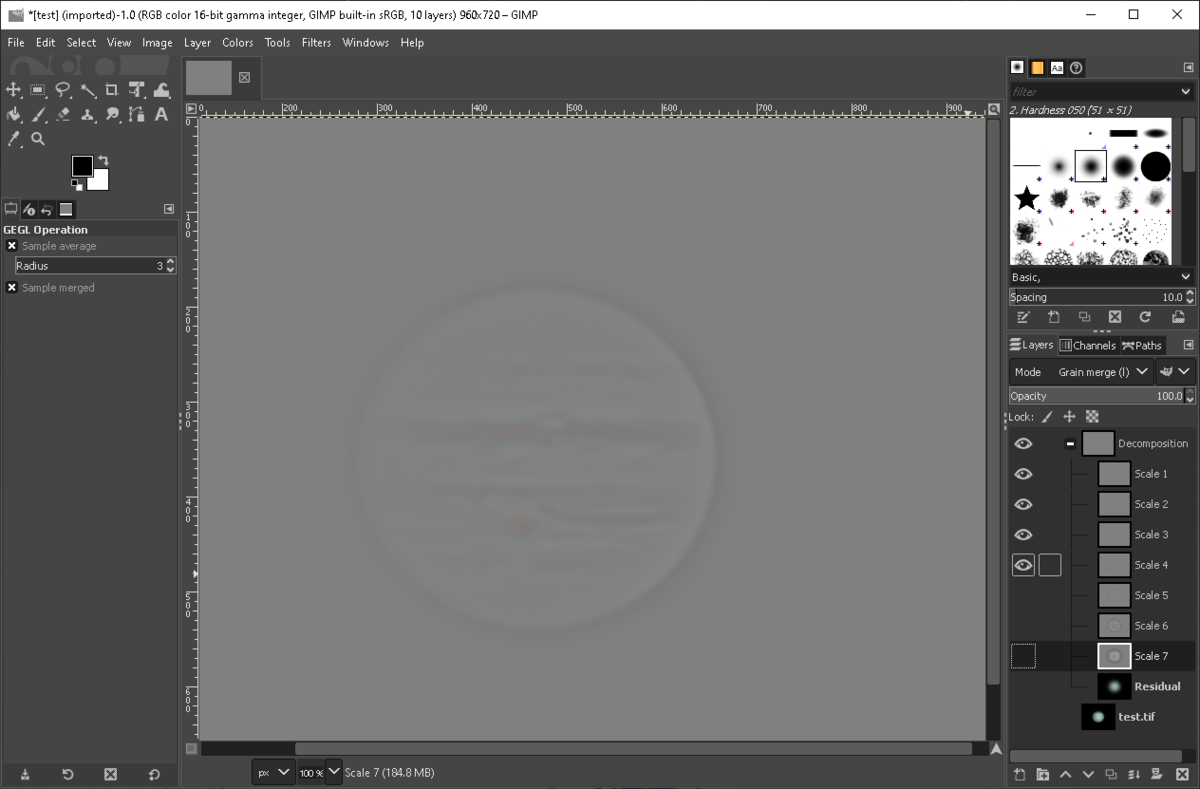Open the zoom percentage dropdown
The height and width of the screenshot is (789, 1200).
pyautogui.click(x=333, y=772)
